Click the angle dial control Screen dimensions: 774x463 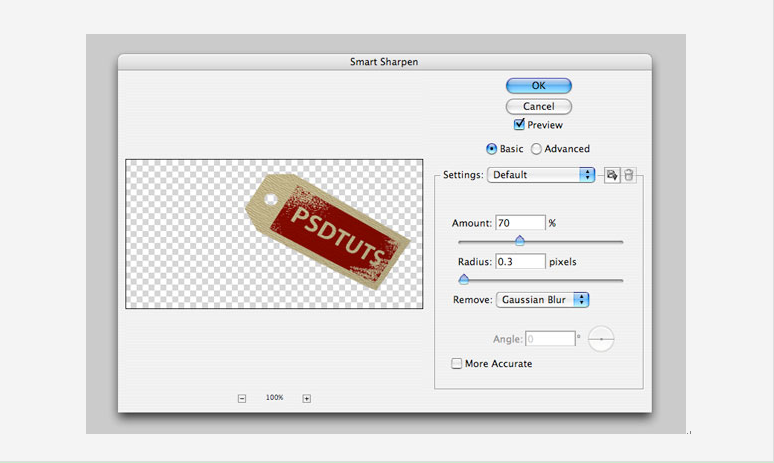point(601,339)
